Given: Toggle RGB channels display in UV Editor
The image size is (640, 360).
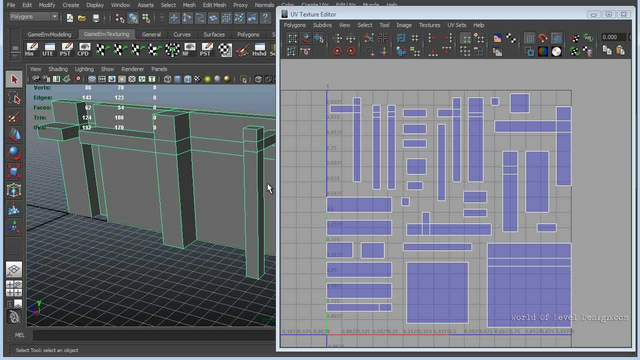Looking at the screenshot, I should [x=542, y=51].
